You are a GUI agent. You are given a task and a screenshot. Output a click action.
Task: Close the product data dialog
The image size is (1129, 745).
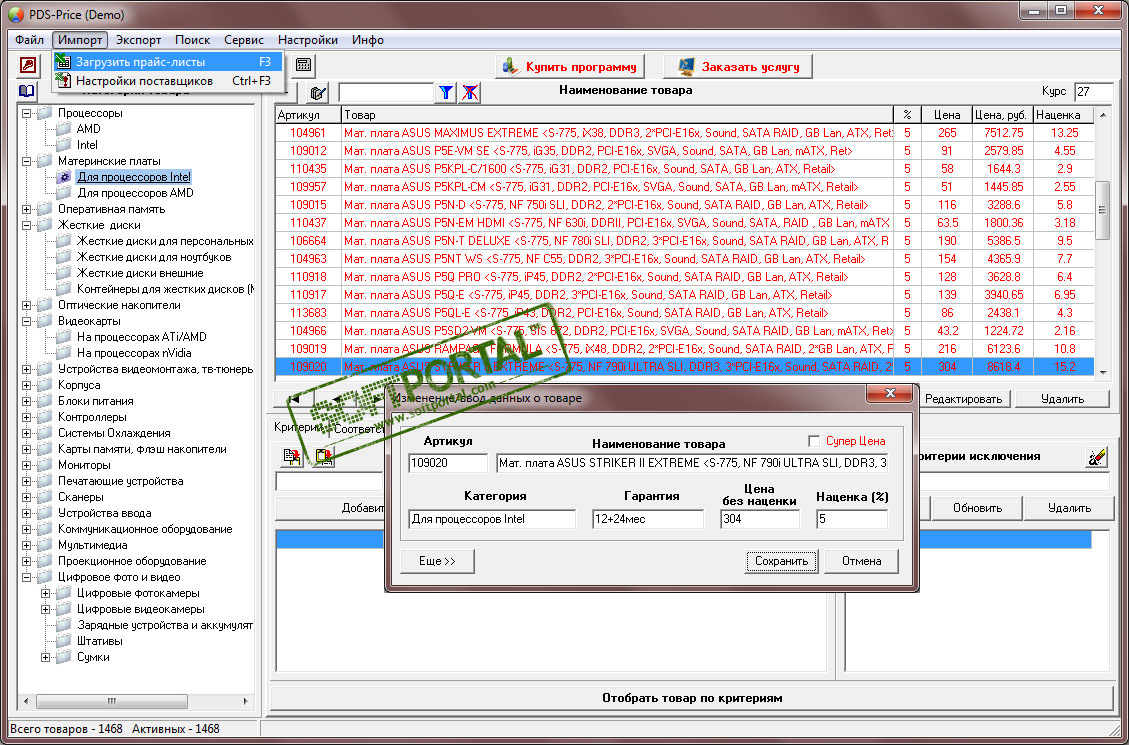[890, 393]
